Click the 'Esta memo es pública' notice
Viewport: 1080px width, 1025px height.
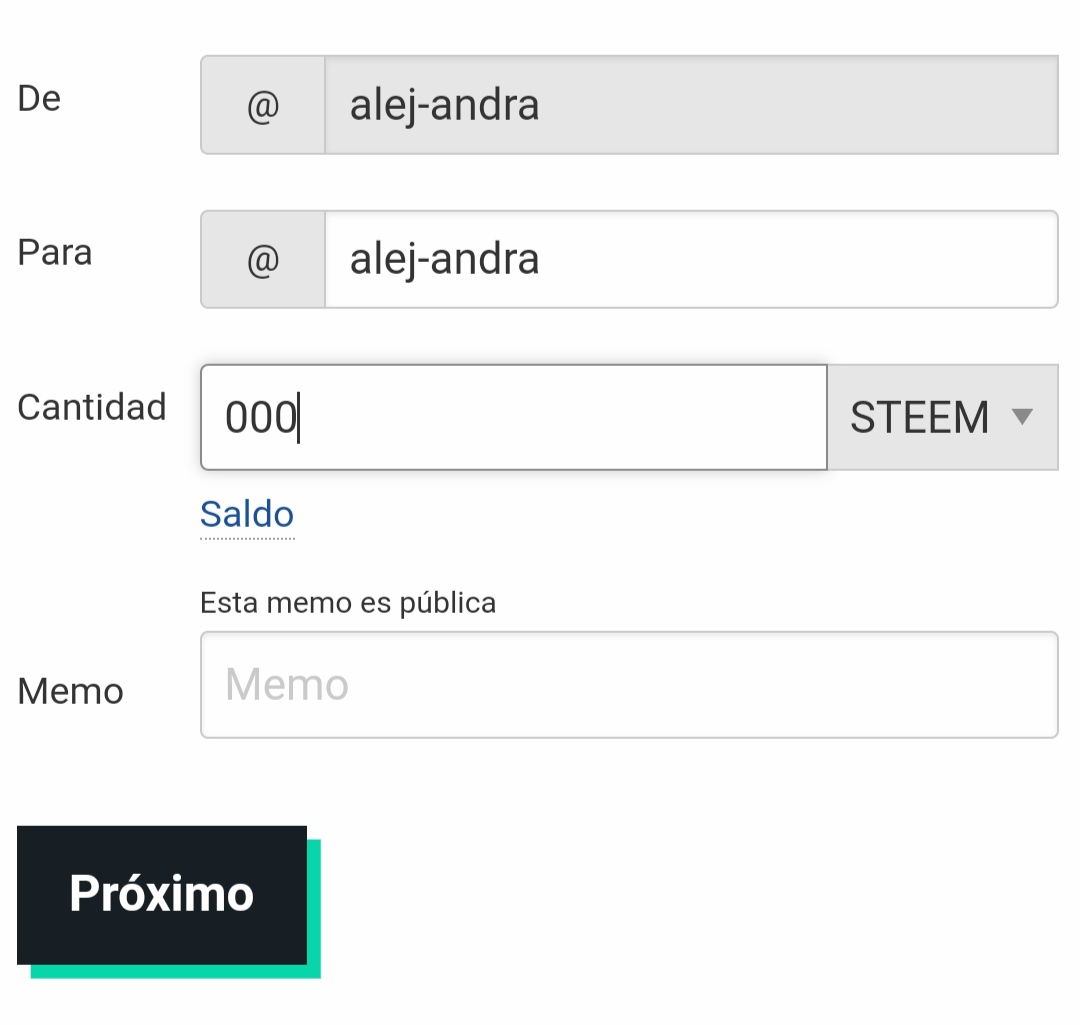point(348,603)
